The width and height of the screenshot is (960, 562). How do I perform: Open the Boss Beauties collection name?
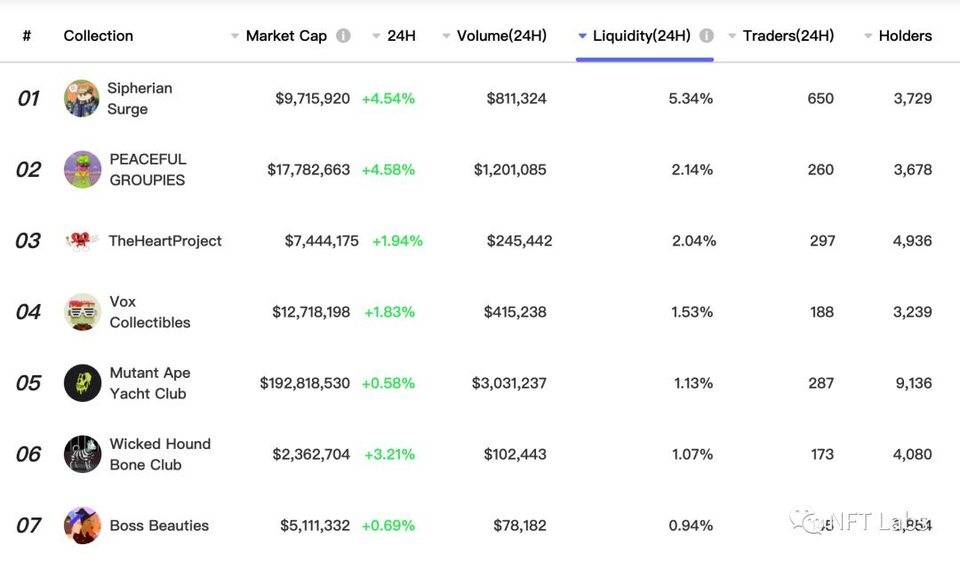pos(159,525)
